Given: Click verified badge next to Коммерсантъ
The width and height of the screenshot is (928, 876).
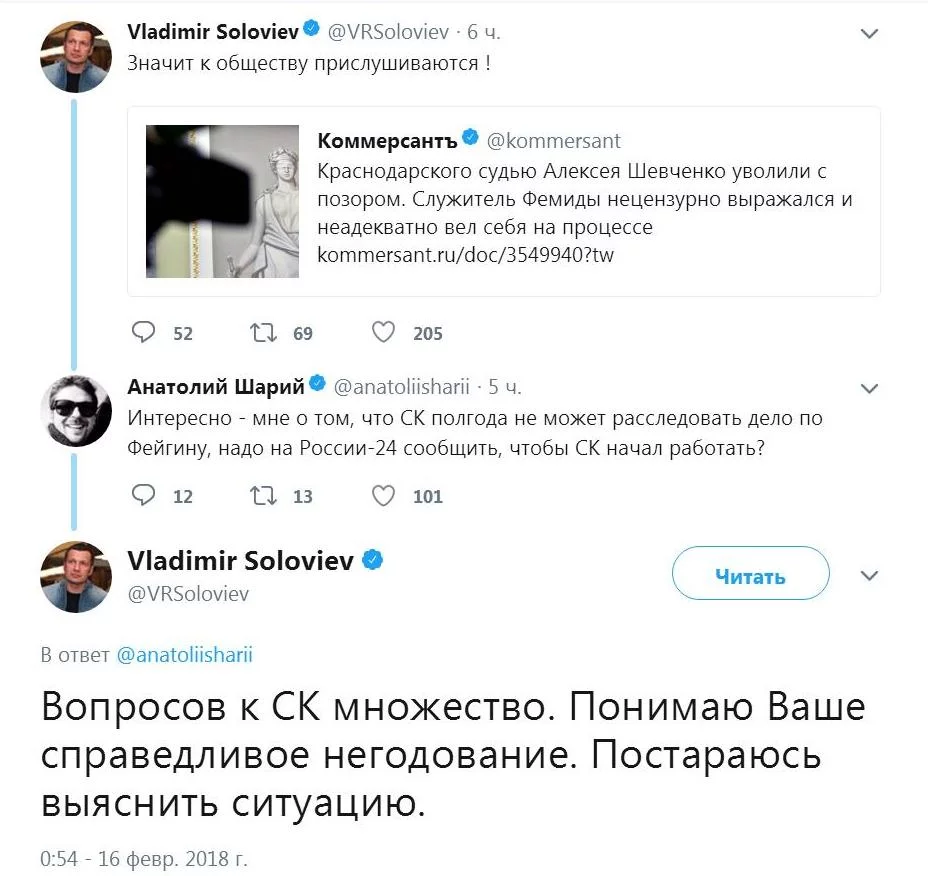Looking at the screenshot, I should 468,141.
